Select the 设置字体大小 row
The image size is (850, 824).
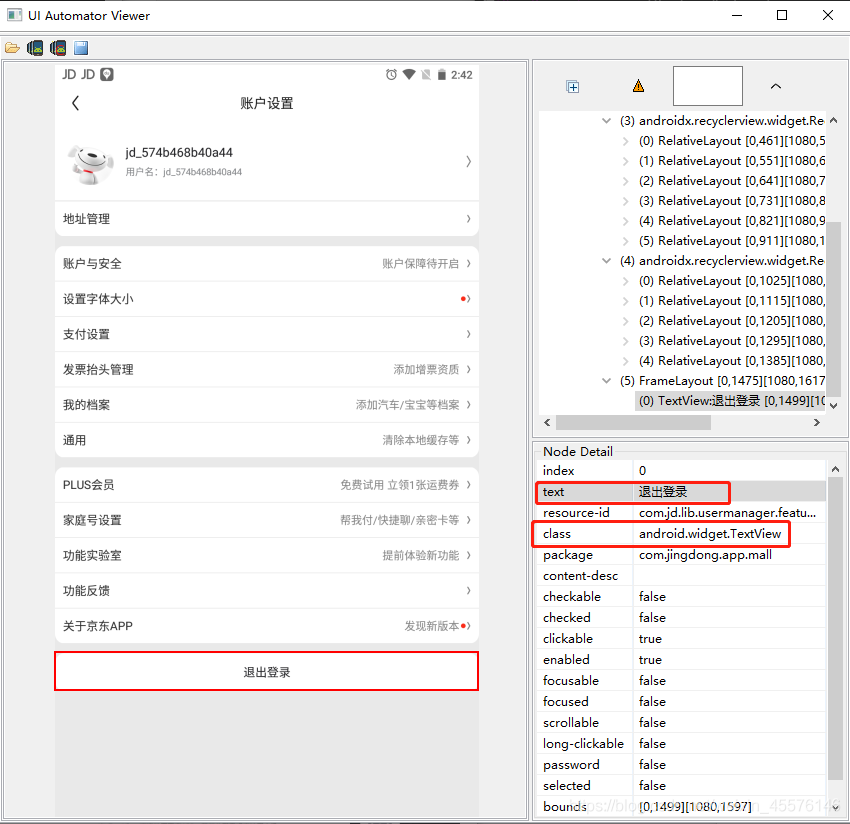tap(267, 299)
